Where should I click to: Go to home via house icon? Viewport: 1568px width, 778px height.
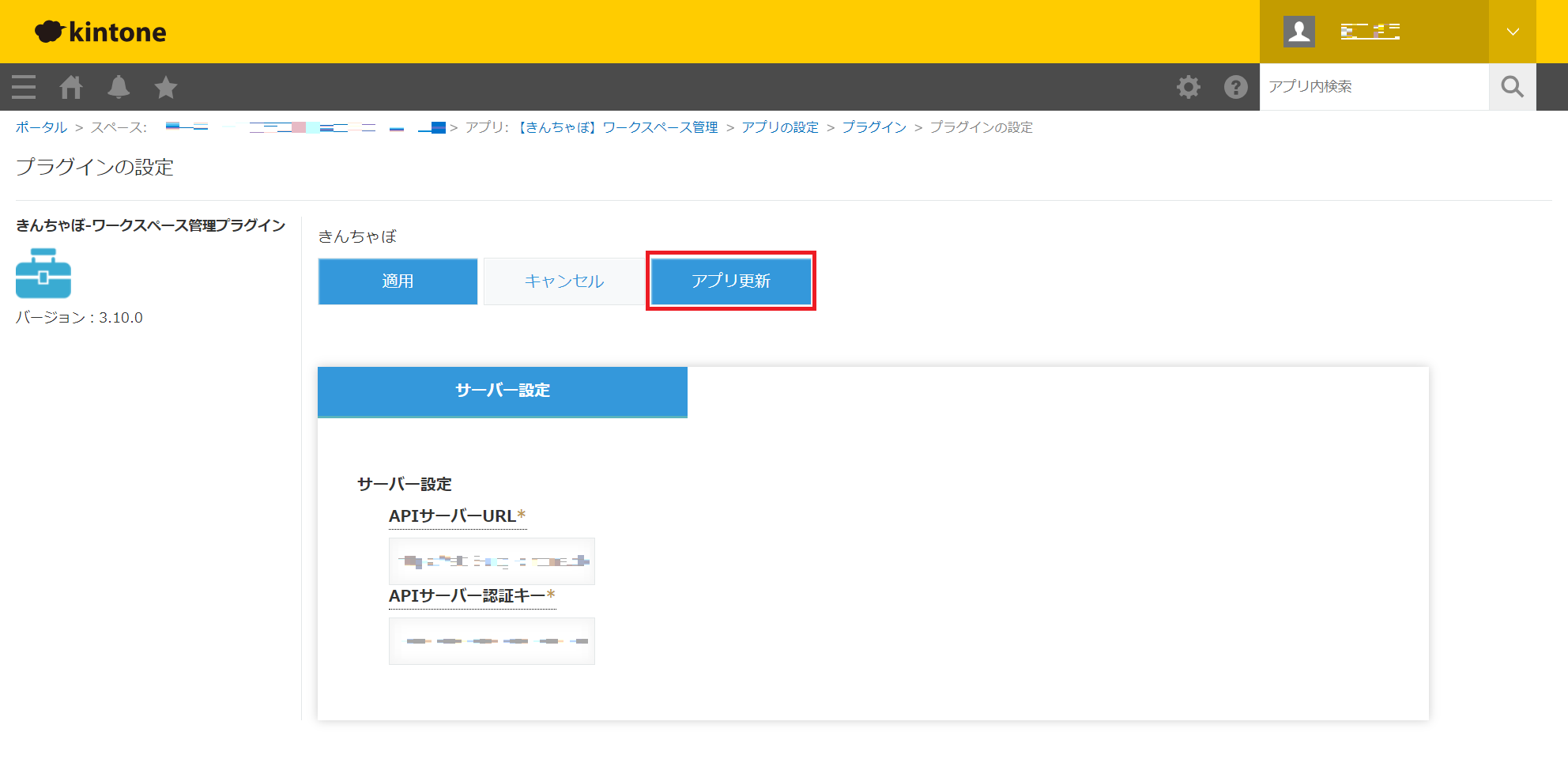[x=71, y=86]
